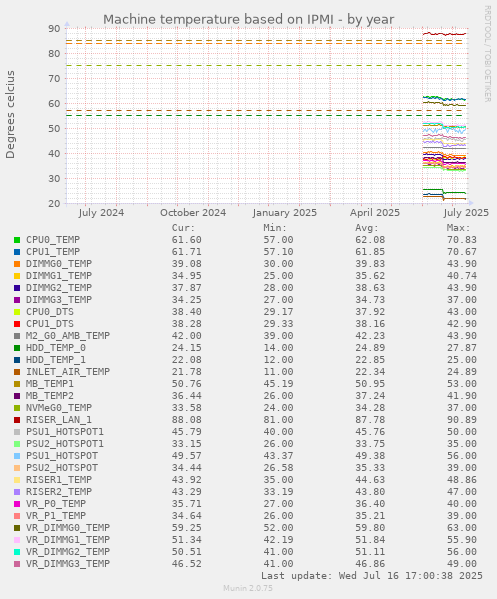Select the CPU1_DTS legend label
This screenshot has height=599, width=497.
coord(50,324)
